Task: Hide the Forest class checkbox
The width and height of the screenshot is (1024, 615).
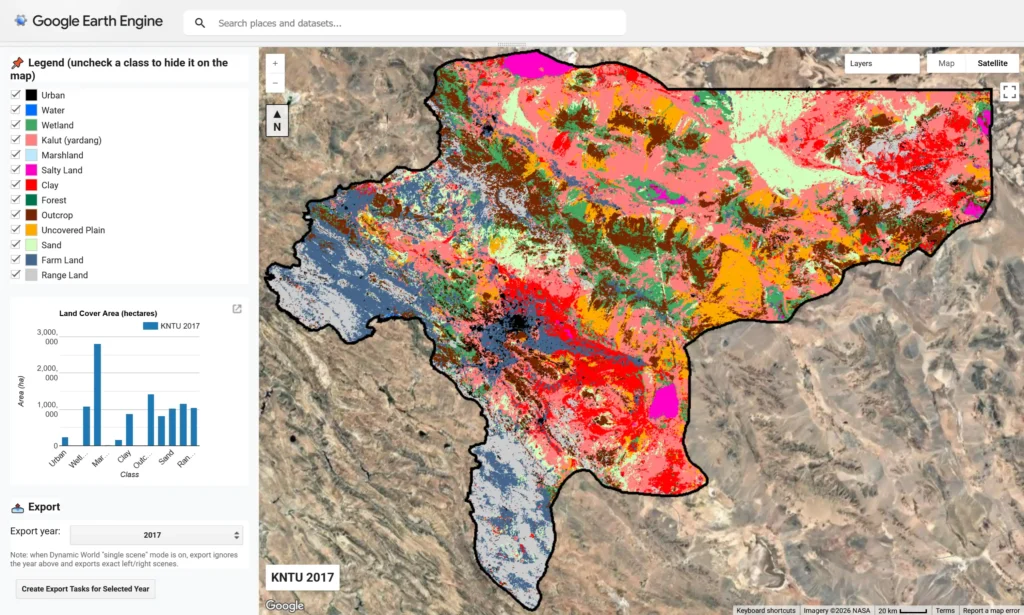Action: [x=16, y=200]
